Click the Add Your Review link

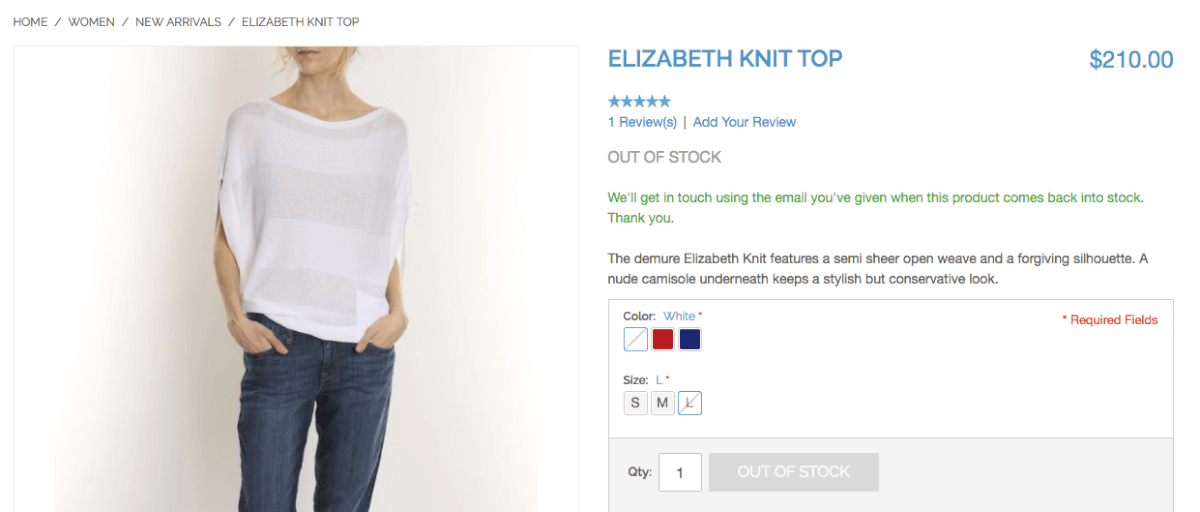point(744,122)
